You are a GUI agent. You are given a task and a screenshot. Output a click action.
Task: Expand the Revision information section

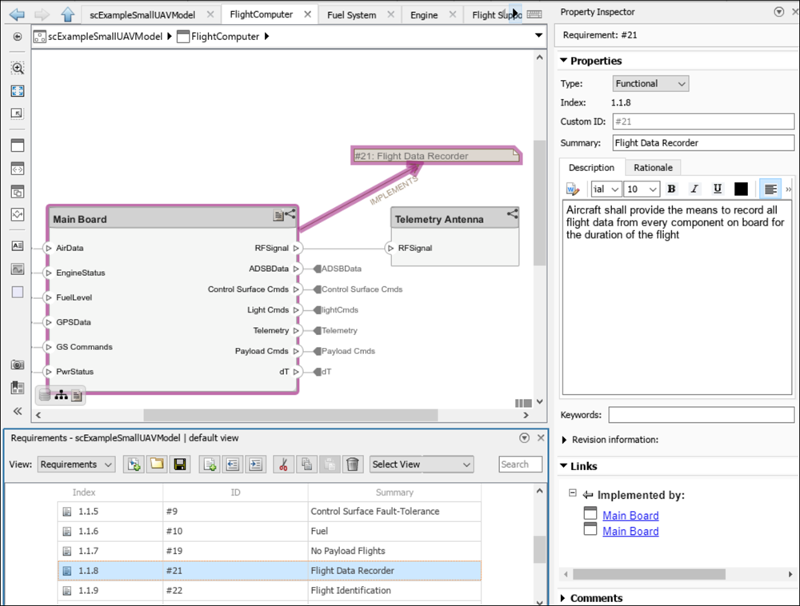pos(566,439)
